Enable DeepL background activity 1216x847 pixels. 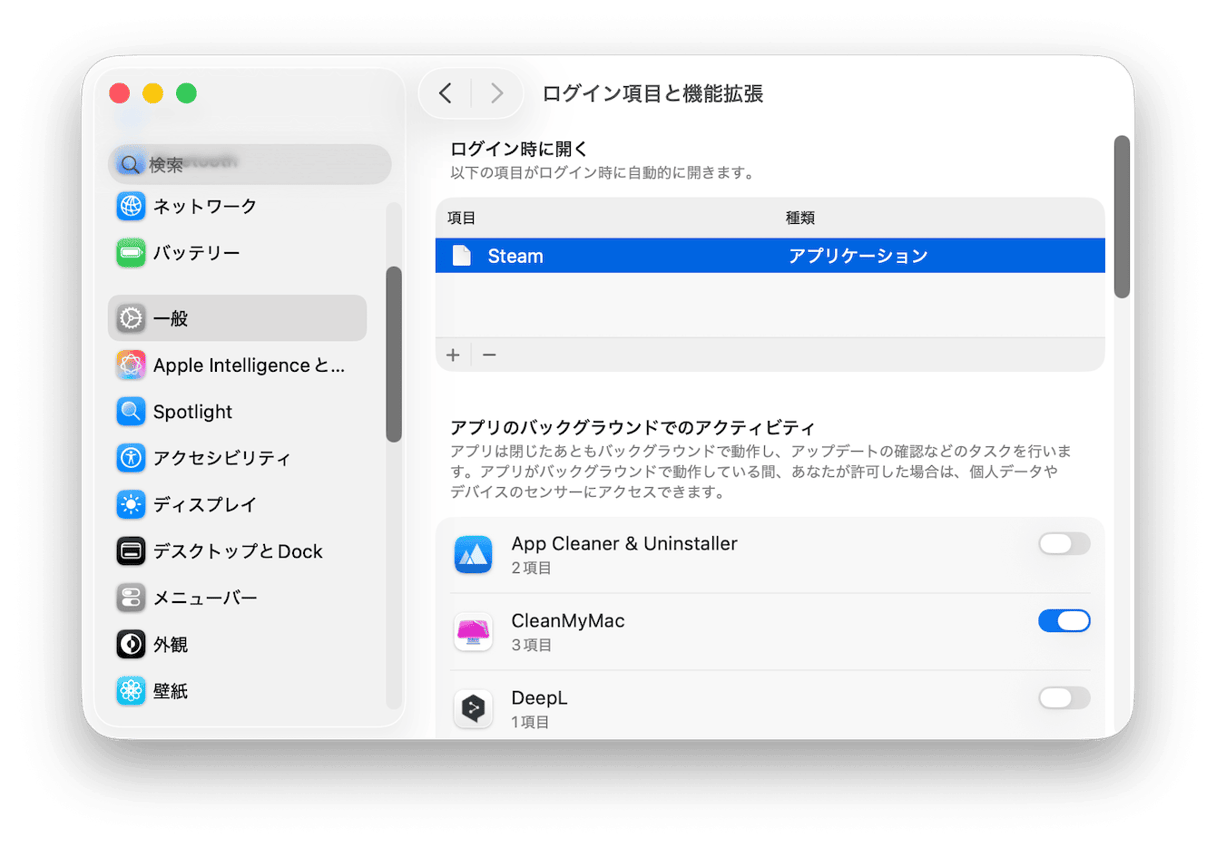click(x=1064, y=698)
